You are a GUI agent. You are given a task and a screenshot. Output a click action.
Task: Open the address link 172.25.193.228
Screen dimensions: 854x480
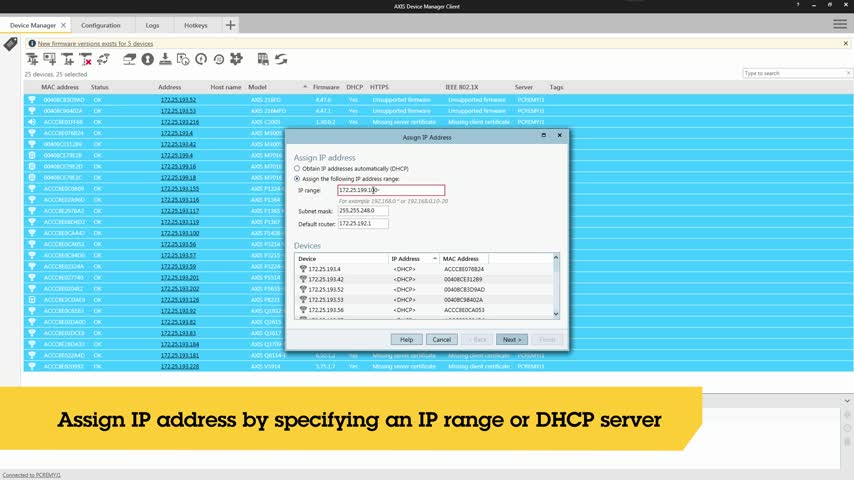click(x=180, y=367)
